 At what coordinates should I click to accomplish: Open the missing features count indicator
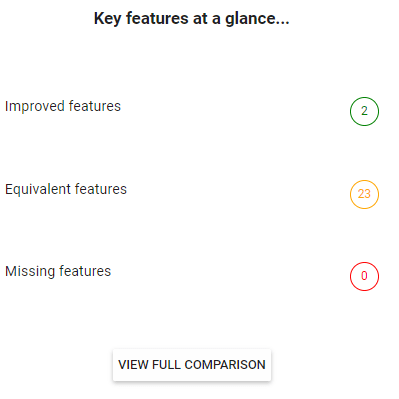pyautogui.click(x=364, y=276)
